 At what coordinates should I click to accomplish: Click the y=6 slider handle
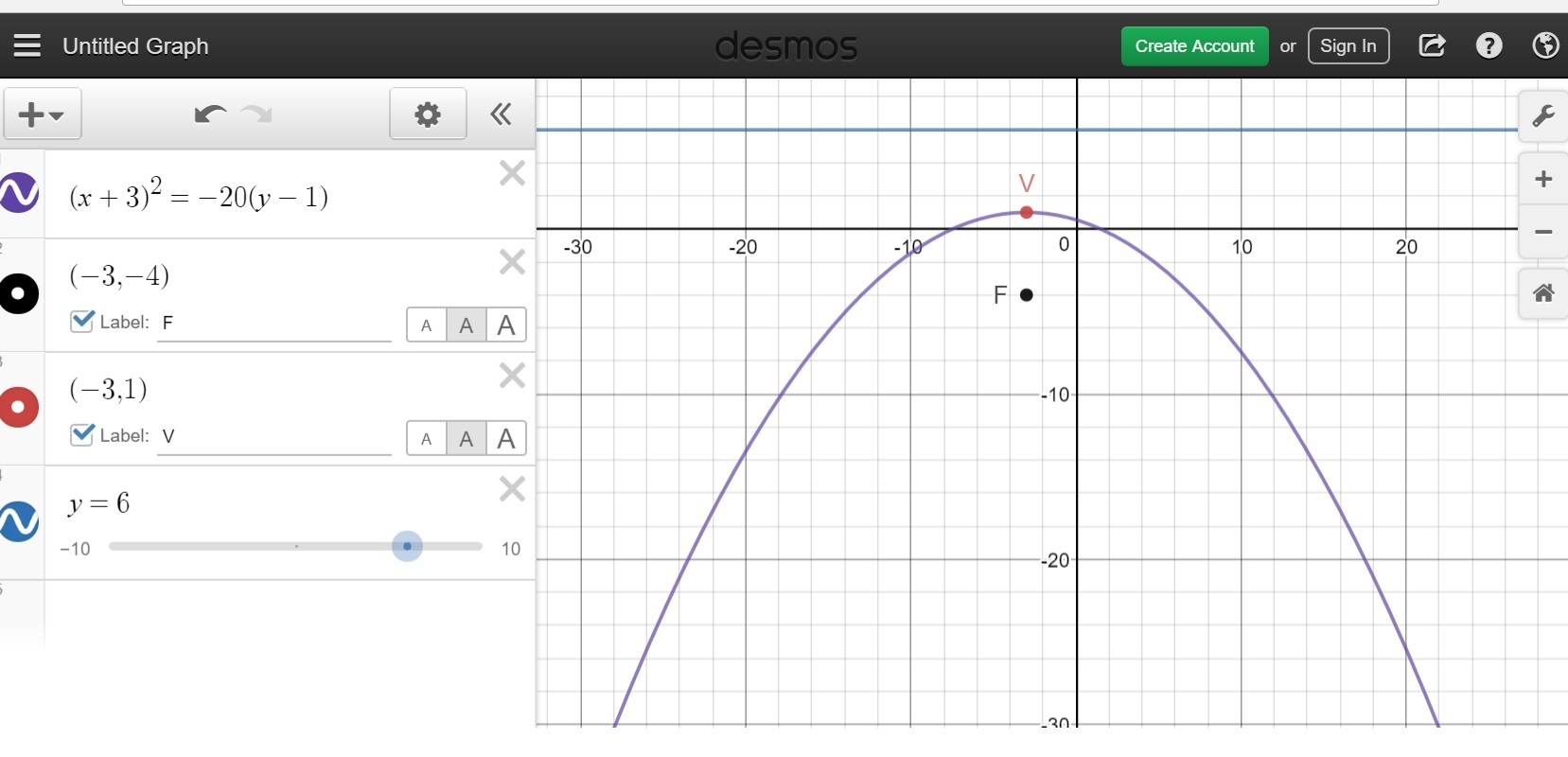coord(407,546)
